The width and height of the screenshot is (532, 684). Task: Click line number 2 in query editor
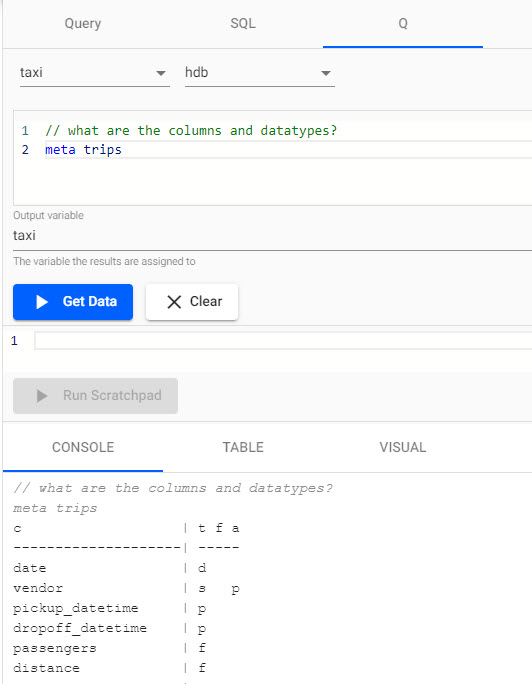point(25,150)
